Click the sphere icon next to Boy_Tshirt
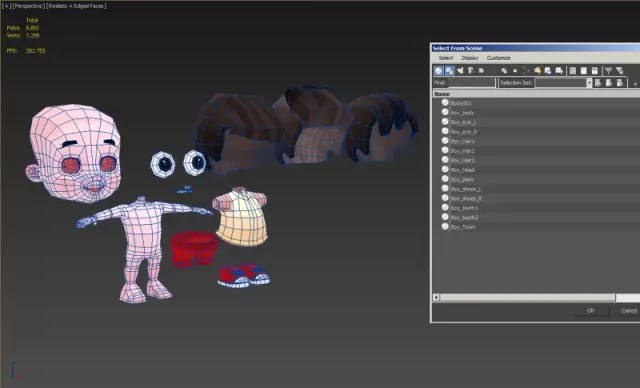Screen dimensions: 640x388 point(445,226)
